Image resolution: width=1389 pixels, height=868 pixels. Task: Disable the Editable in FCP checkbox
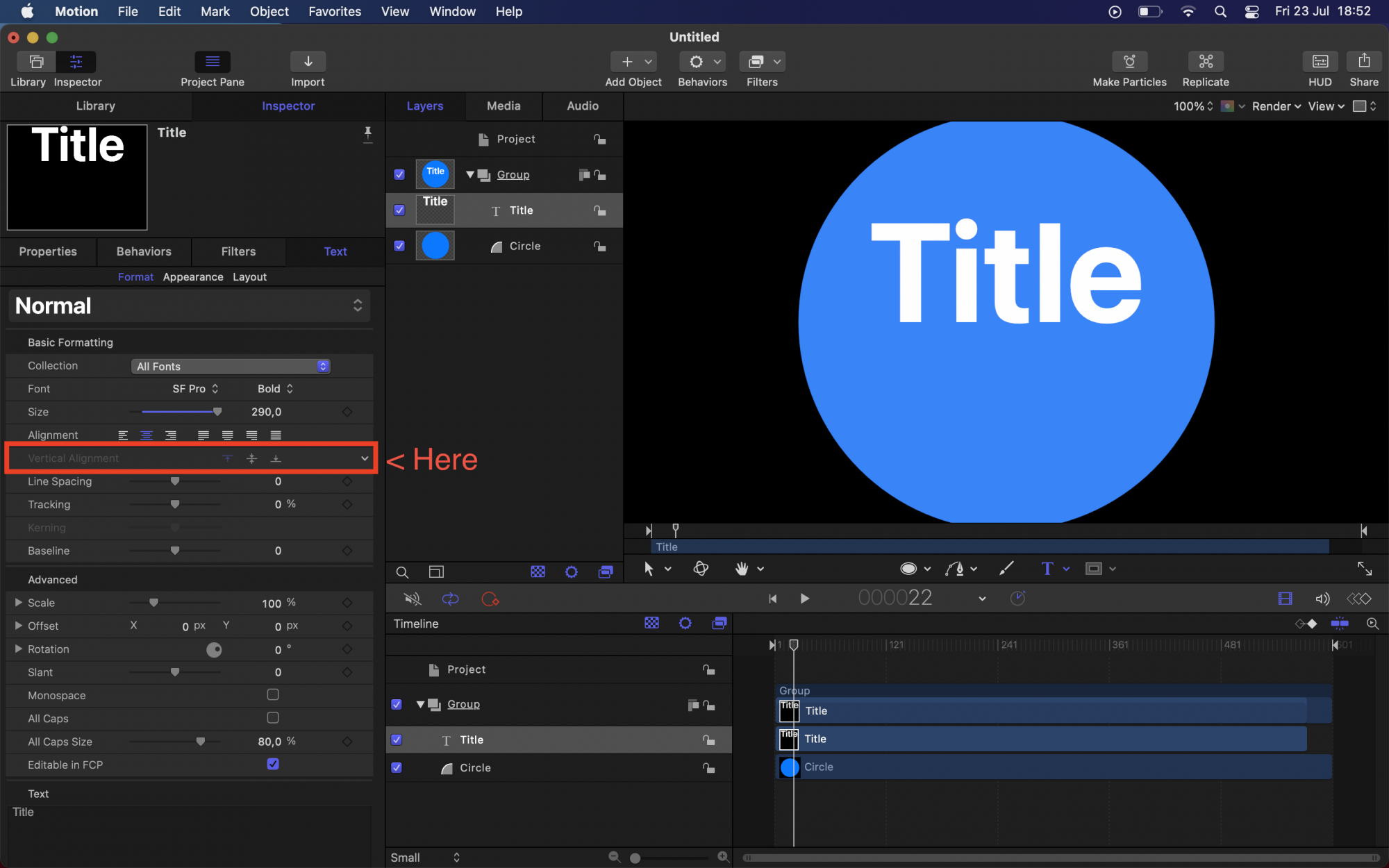tap(273, 764)
